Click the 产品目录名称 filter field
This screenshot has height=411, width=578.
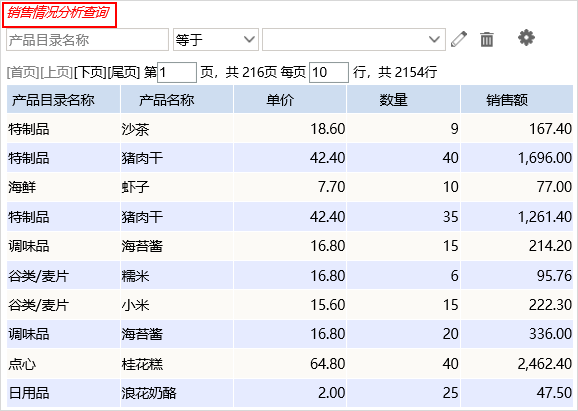(87, 39)
